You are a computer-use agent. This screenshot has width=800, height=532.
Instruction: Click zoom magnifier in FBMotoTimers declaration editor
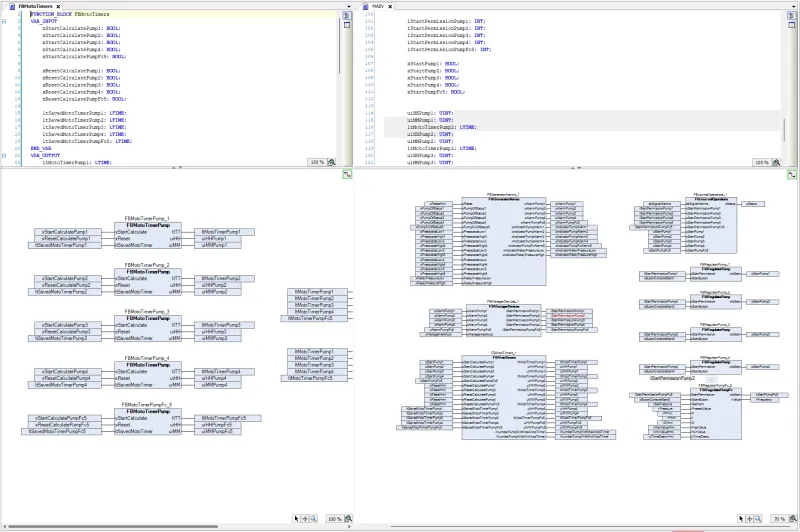coord(332,161)
